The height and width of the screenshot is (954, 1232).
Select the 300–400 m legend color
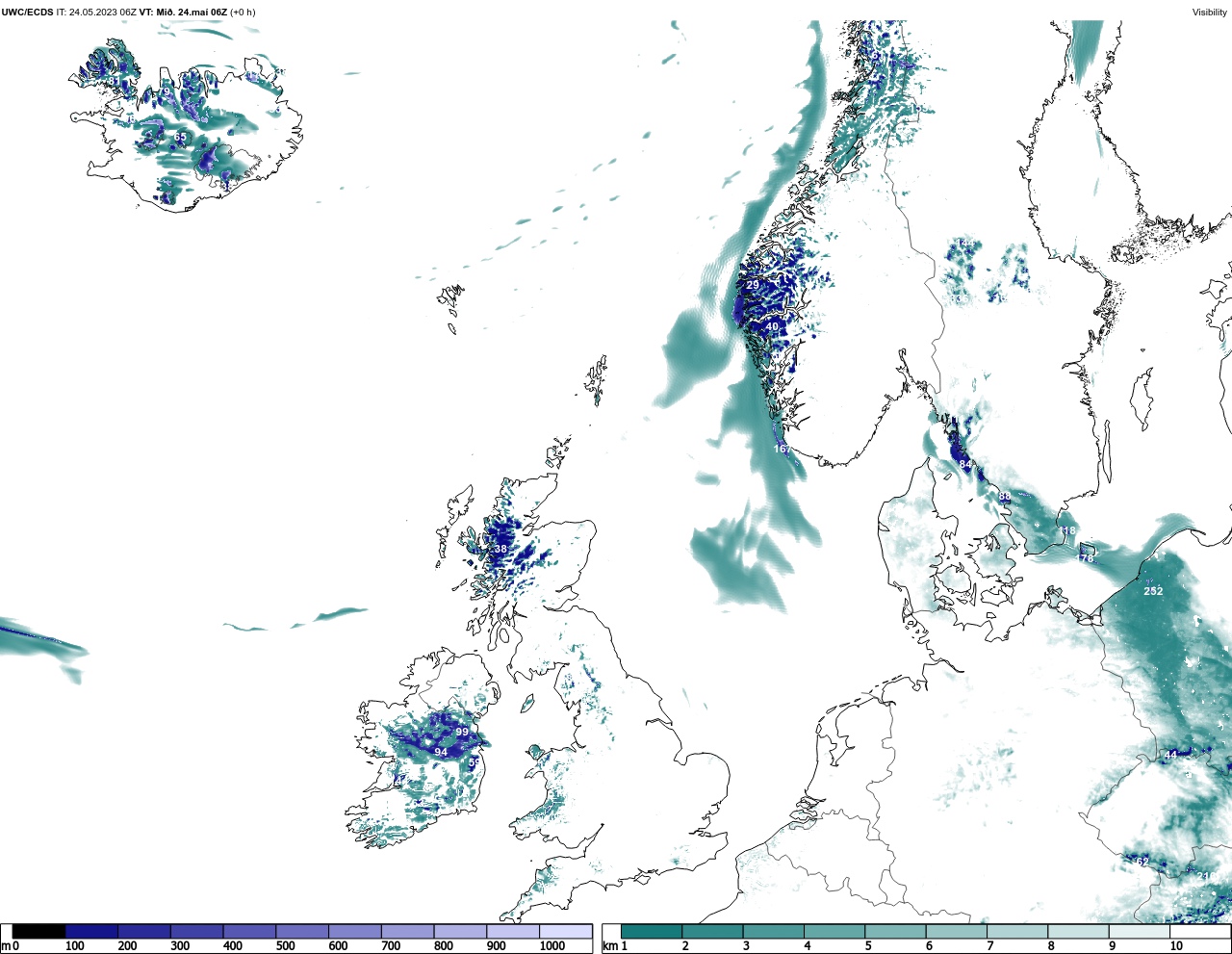pyautogui.click(x=196, y=931)
